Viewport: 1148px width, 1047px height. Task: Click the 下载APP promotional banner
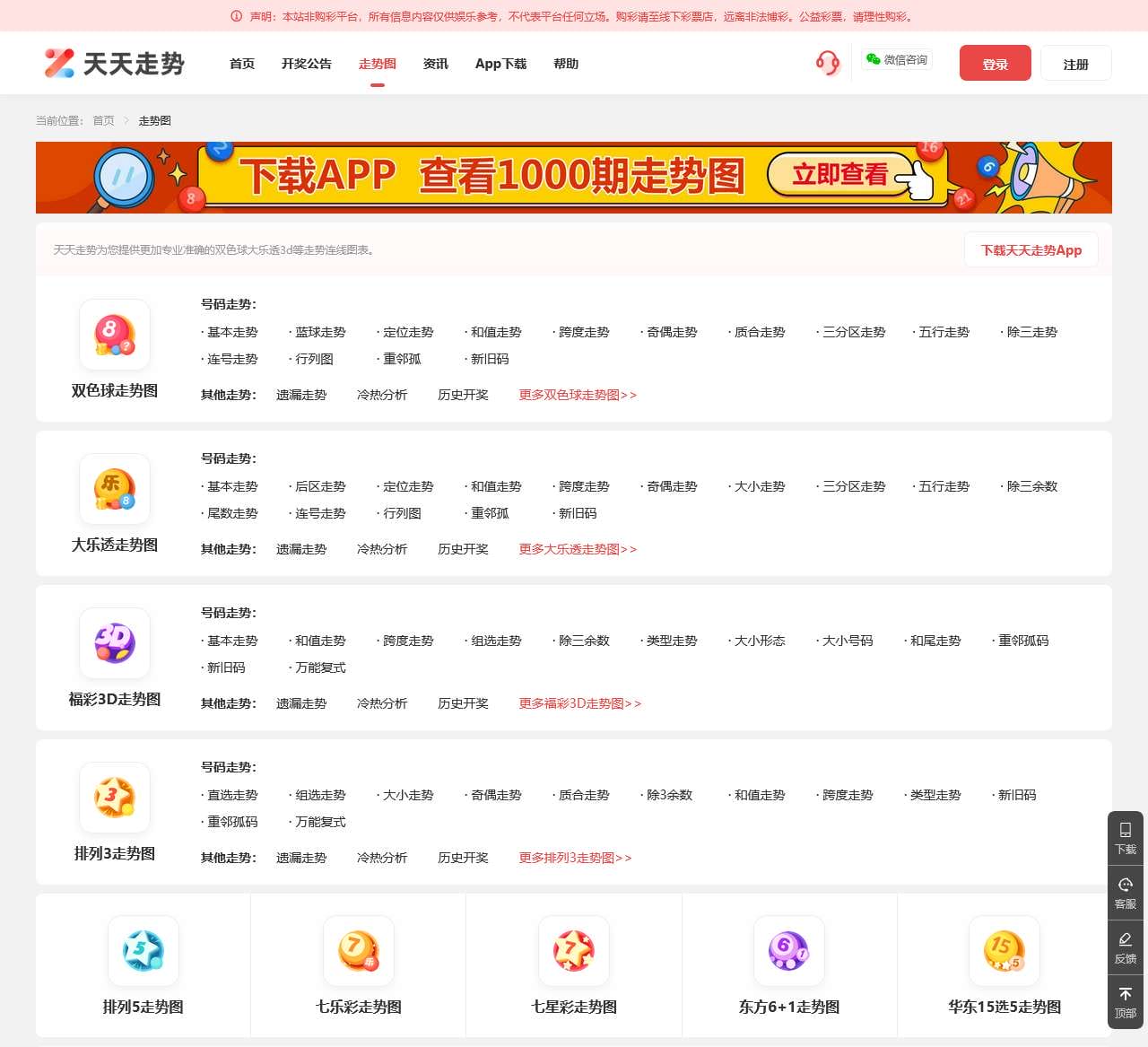(x=574, y=178)
